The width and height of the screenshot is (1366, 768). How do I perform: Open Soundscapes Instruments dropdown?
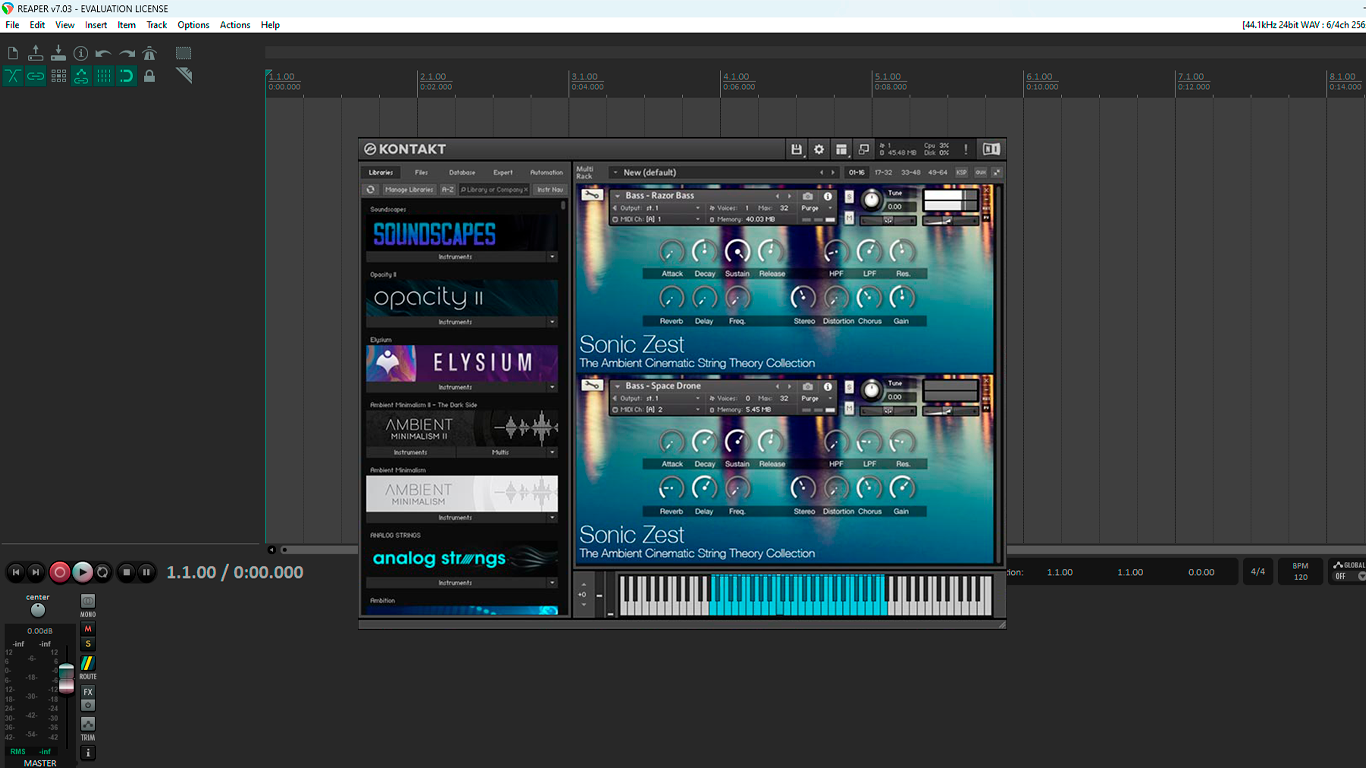552,257
